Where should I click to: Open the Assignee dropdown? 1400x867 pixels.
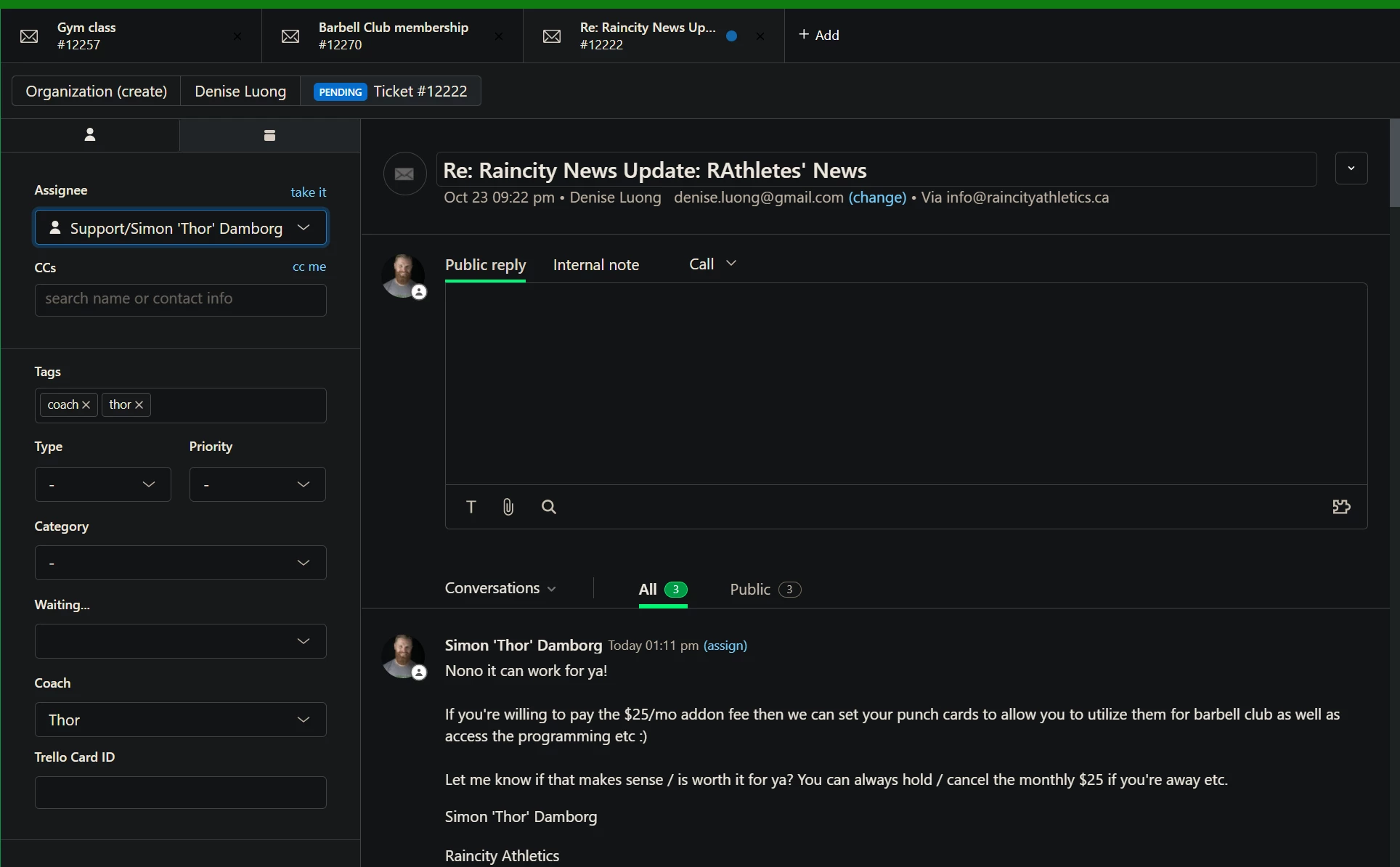(x=180, y=228)
